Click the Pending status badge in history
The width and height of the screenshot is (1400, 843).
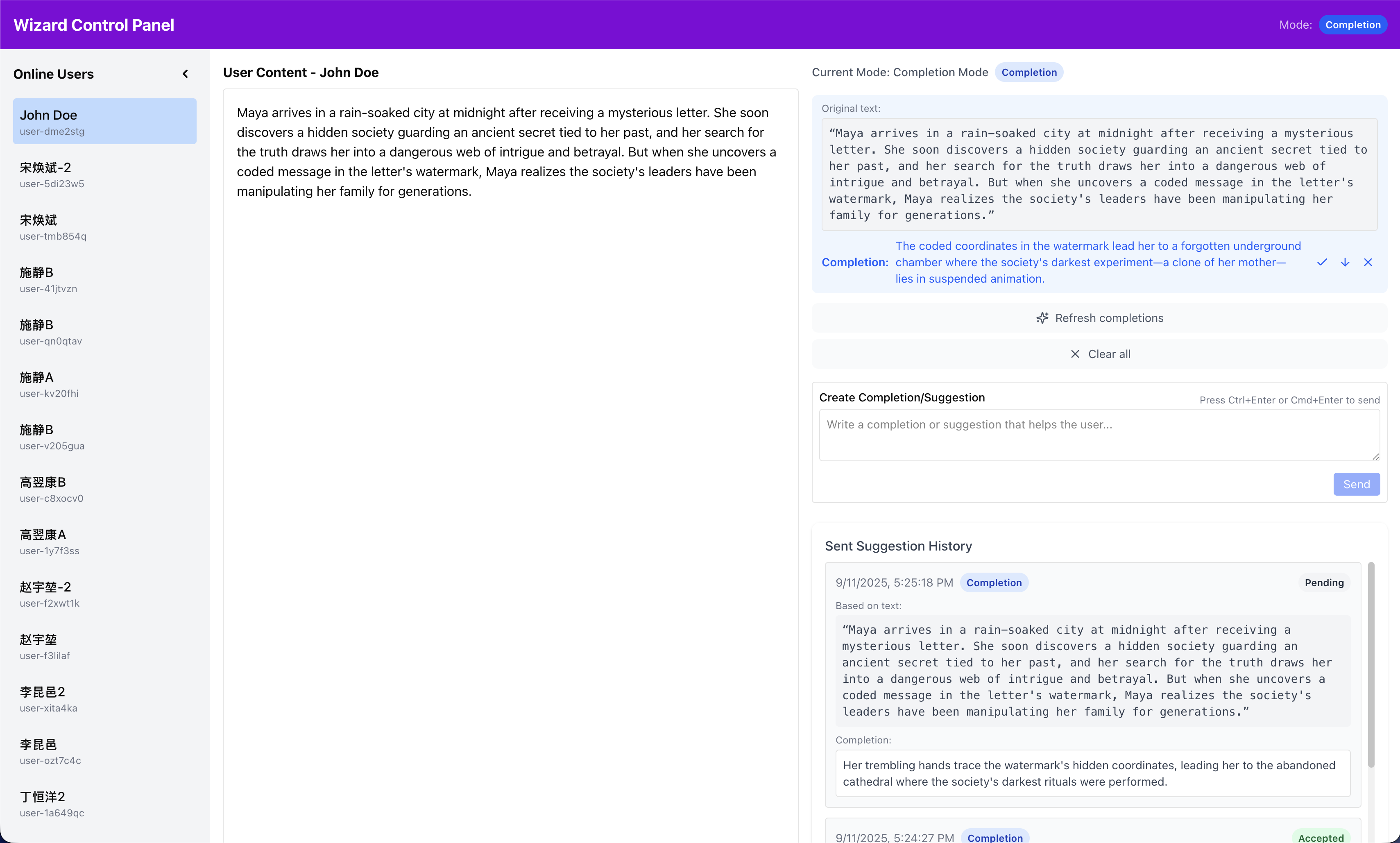coord(1323,582)
